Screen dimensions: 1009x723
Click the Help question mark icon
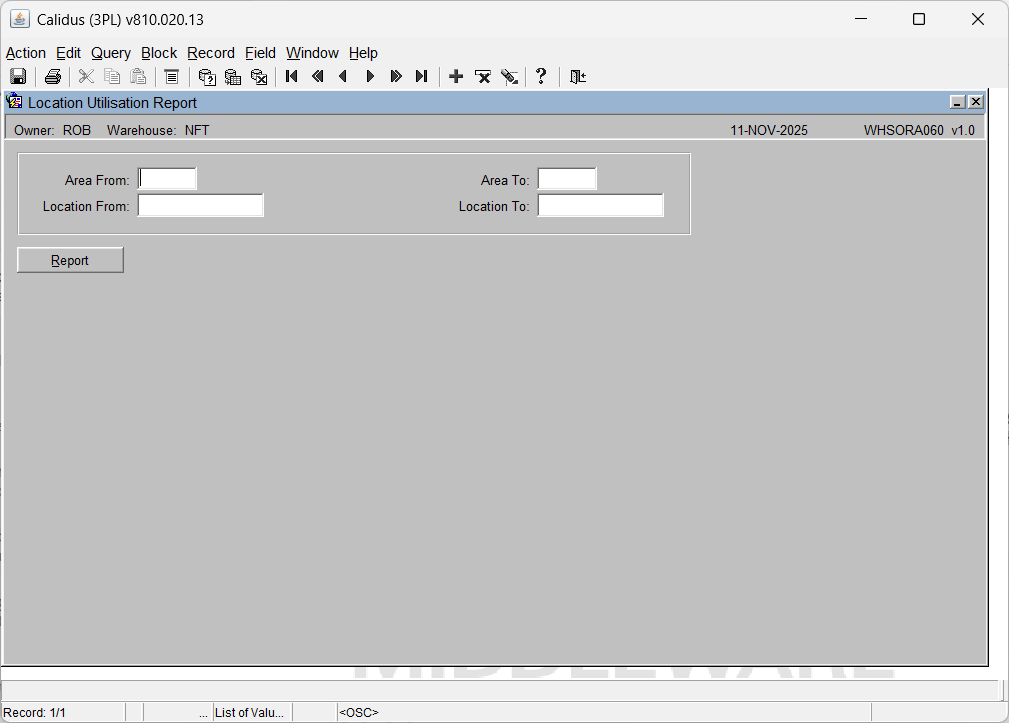pyautogui.click(x=541, y=77)
